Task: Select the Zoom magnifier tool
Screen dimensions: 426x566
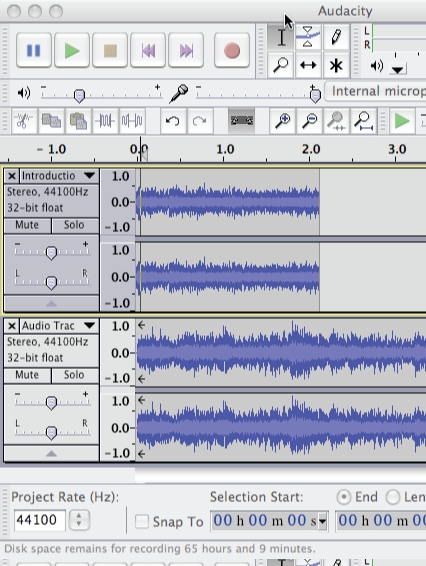Action: (281, 65)
